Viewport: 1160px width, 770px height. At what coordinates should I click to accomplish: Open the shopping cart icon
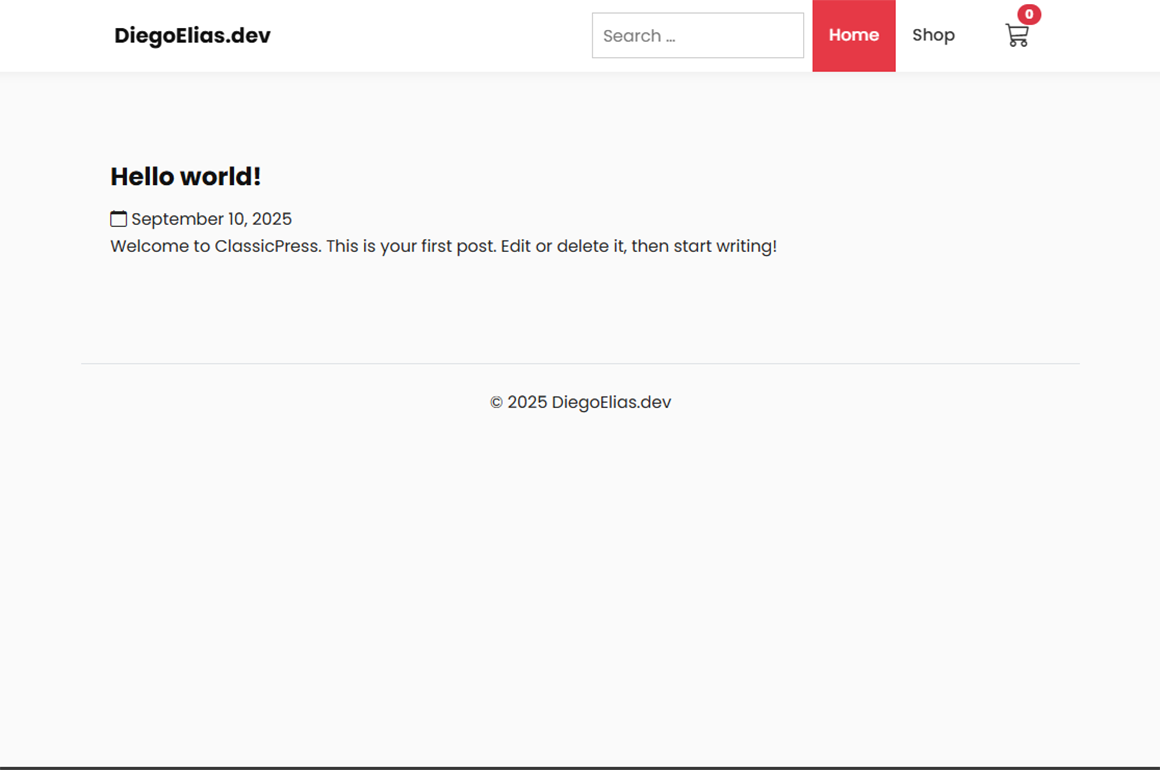pyautogui.click(x=1016, y=36)
